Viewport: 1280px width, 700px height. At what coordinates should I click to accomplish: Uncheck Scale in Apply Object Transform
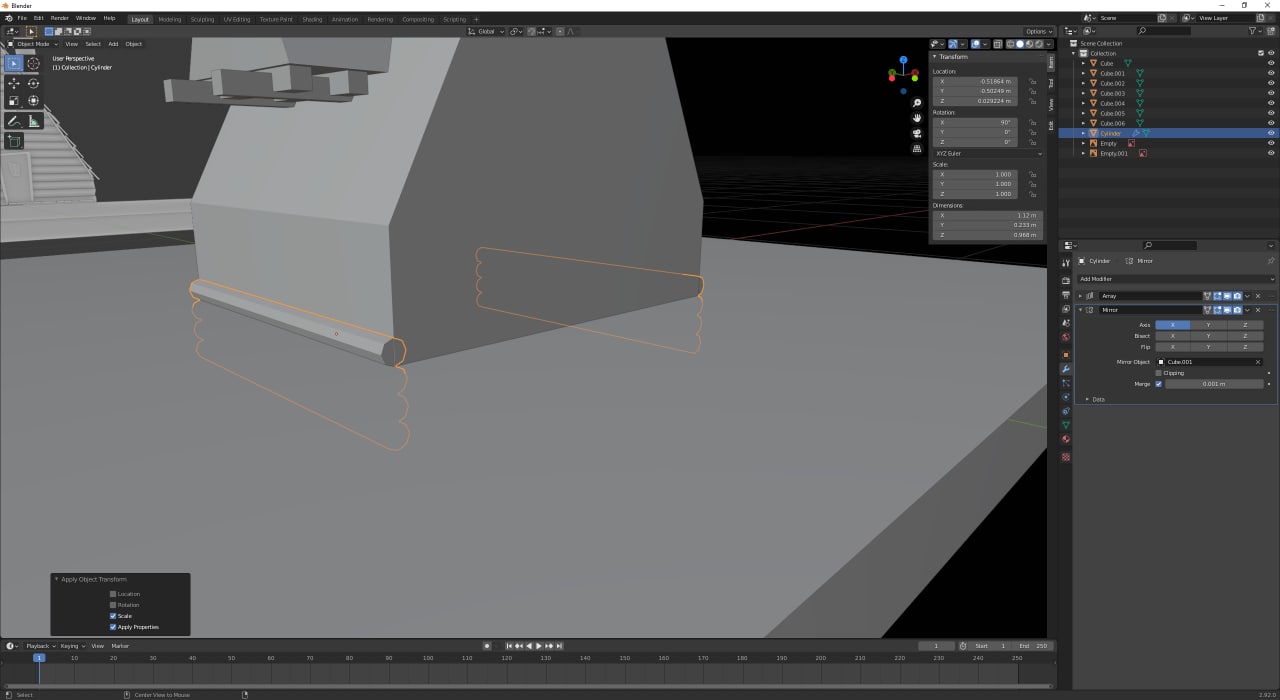pos(113,616)
